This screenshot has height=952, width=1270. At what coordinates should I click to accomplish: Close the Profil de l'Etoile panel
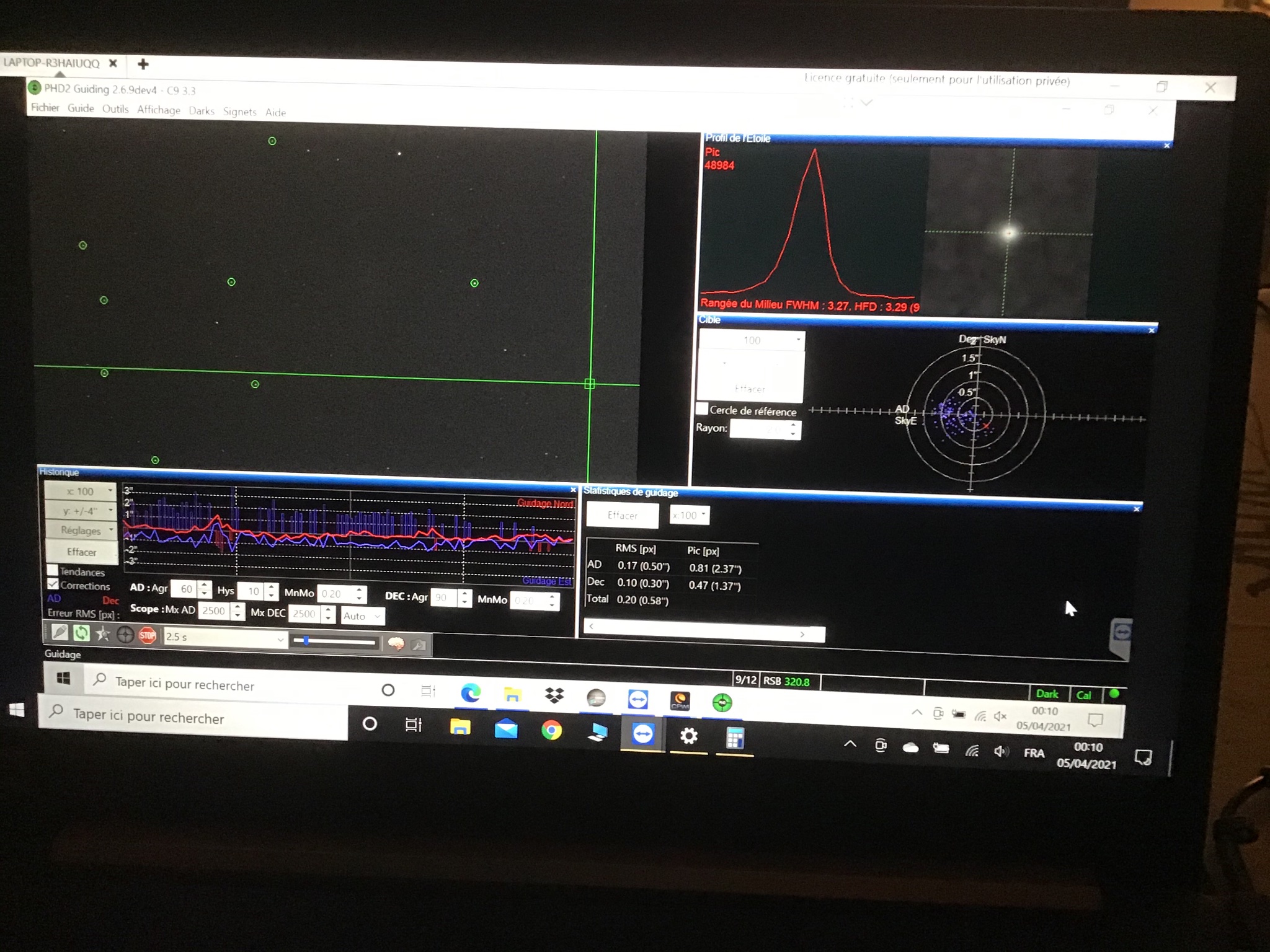(x=1166, y=146)
